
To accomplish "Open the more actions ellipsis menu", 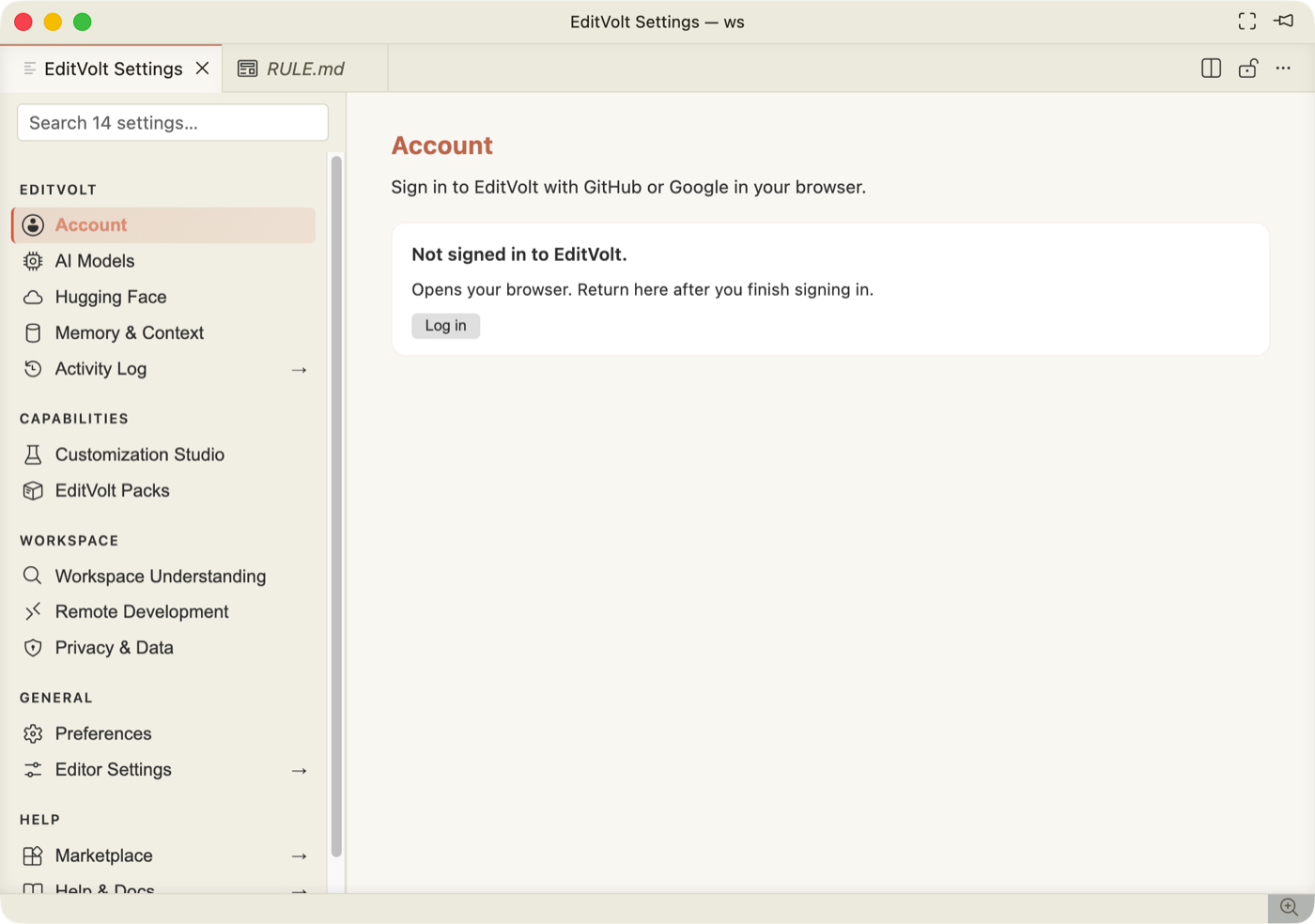I will click(x=1283, y=69).
